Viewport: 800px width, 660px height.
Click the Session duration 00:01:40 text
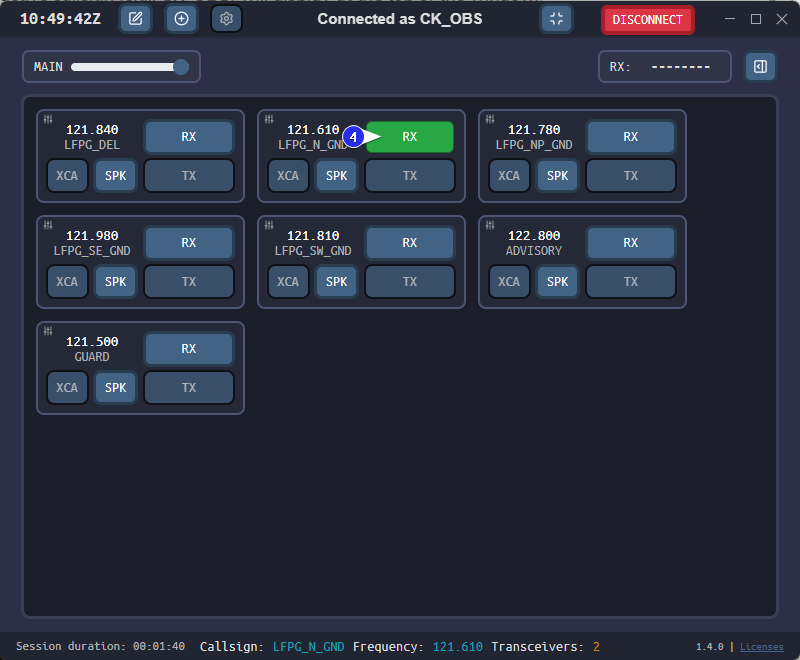click(101, 647)
